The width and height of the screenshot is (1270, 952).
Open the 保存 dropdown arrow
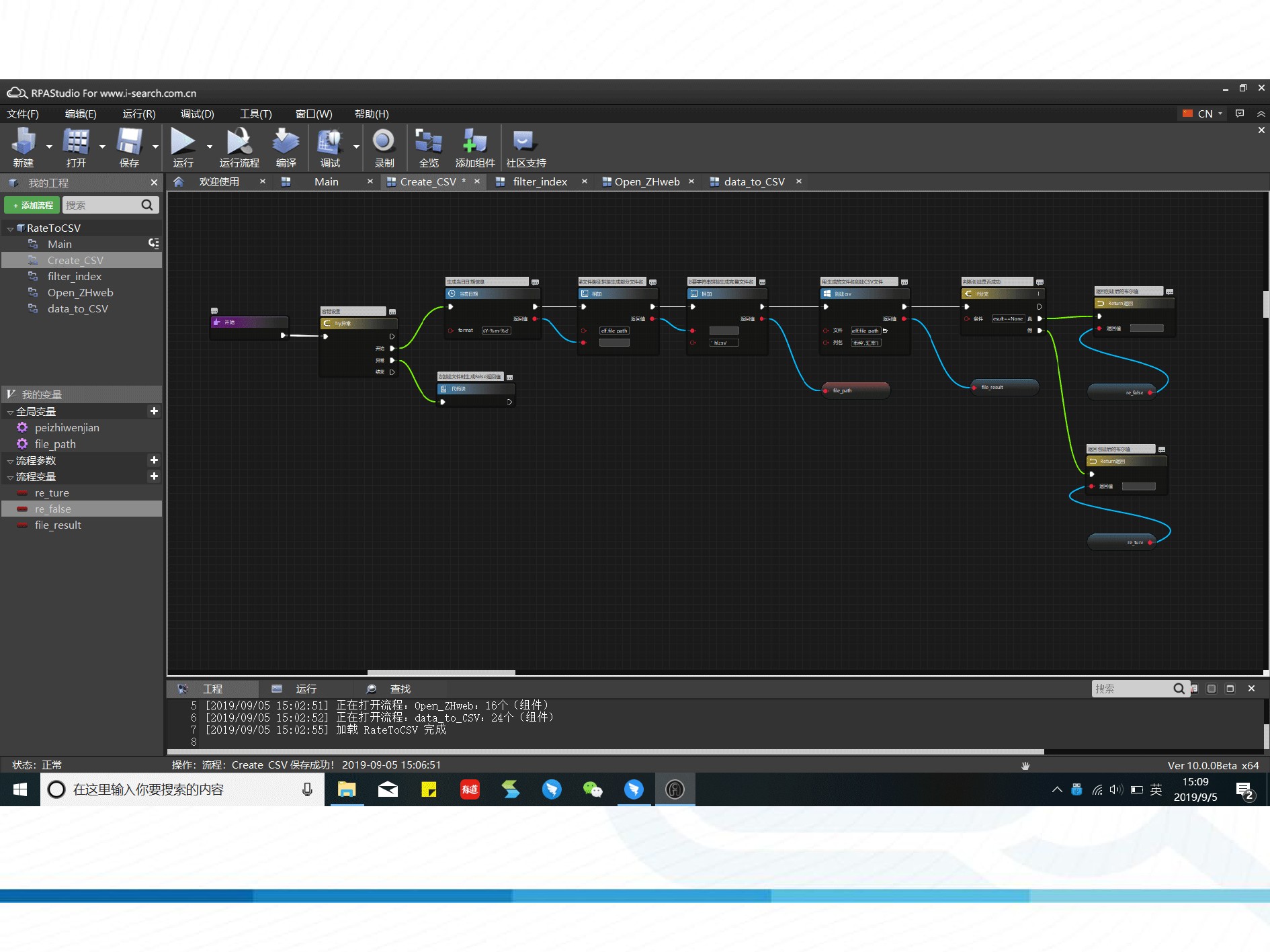[x=155, y=146]
